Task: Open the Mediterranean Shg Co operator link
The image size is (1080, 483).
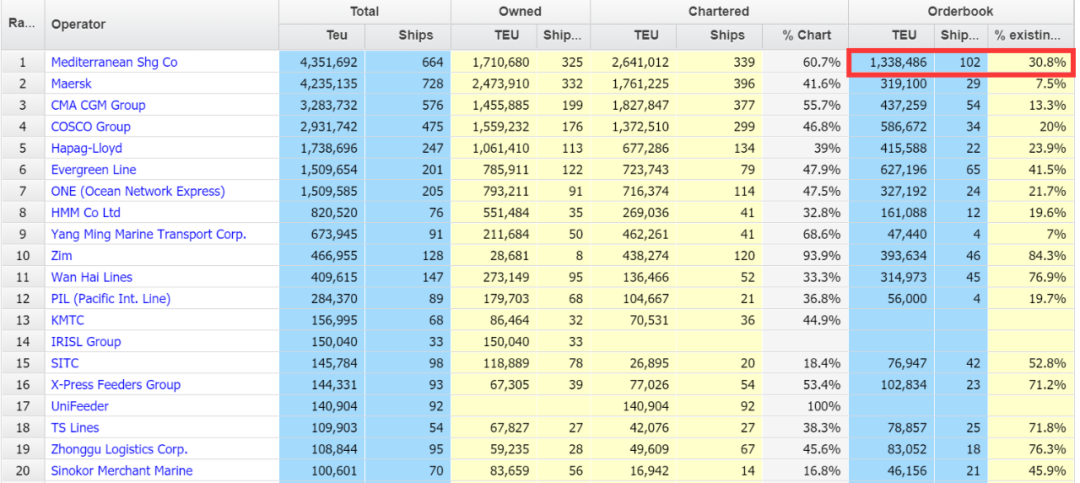Action: click(114, 62)
